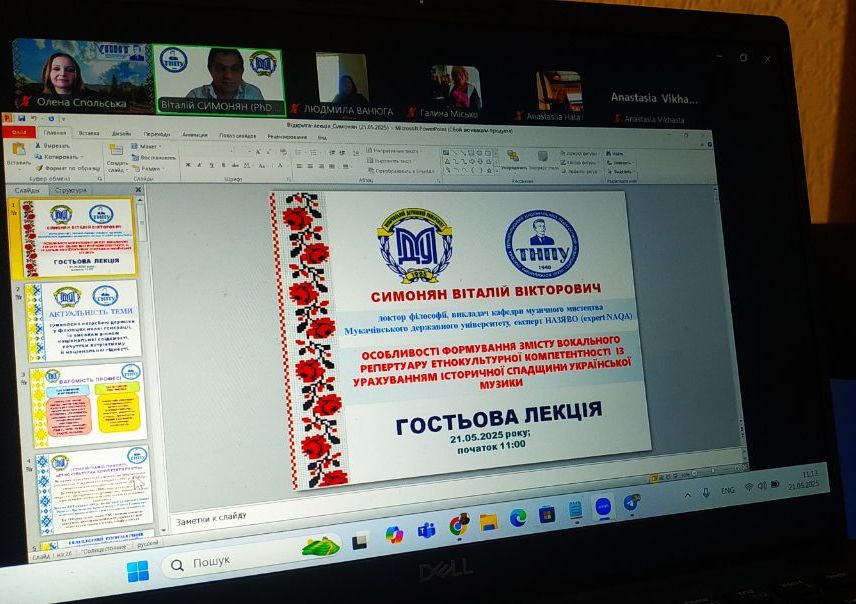This screenshot has height=604, width=856.
Task: Open Shape Effects (Эффекты фигур) dropdown
Action: point(580,171)
